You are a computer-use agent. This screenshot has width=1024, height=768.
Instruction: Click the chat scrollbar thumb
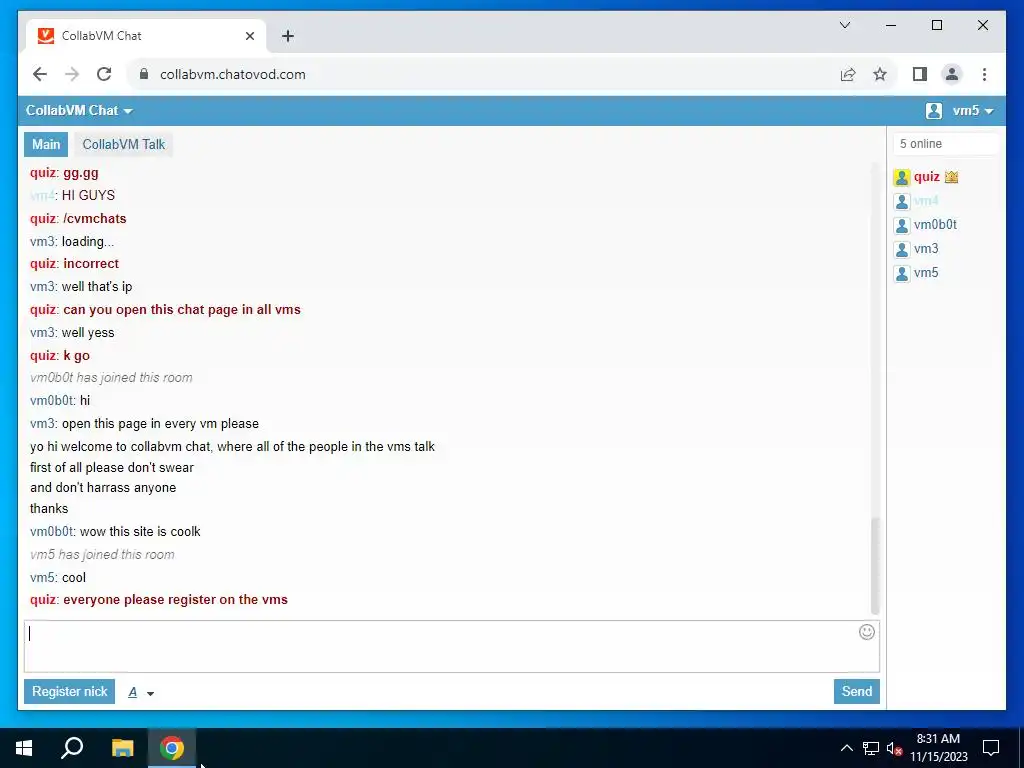point(875,566)
